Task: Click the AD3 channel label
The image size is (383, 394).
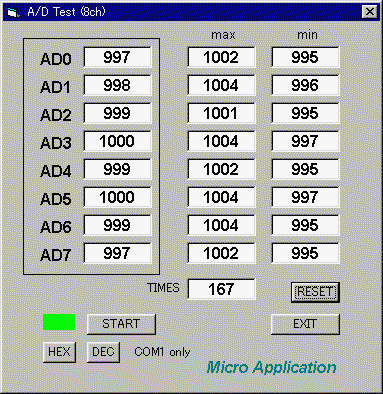Action: click(x=56, y=143)
